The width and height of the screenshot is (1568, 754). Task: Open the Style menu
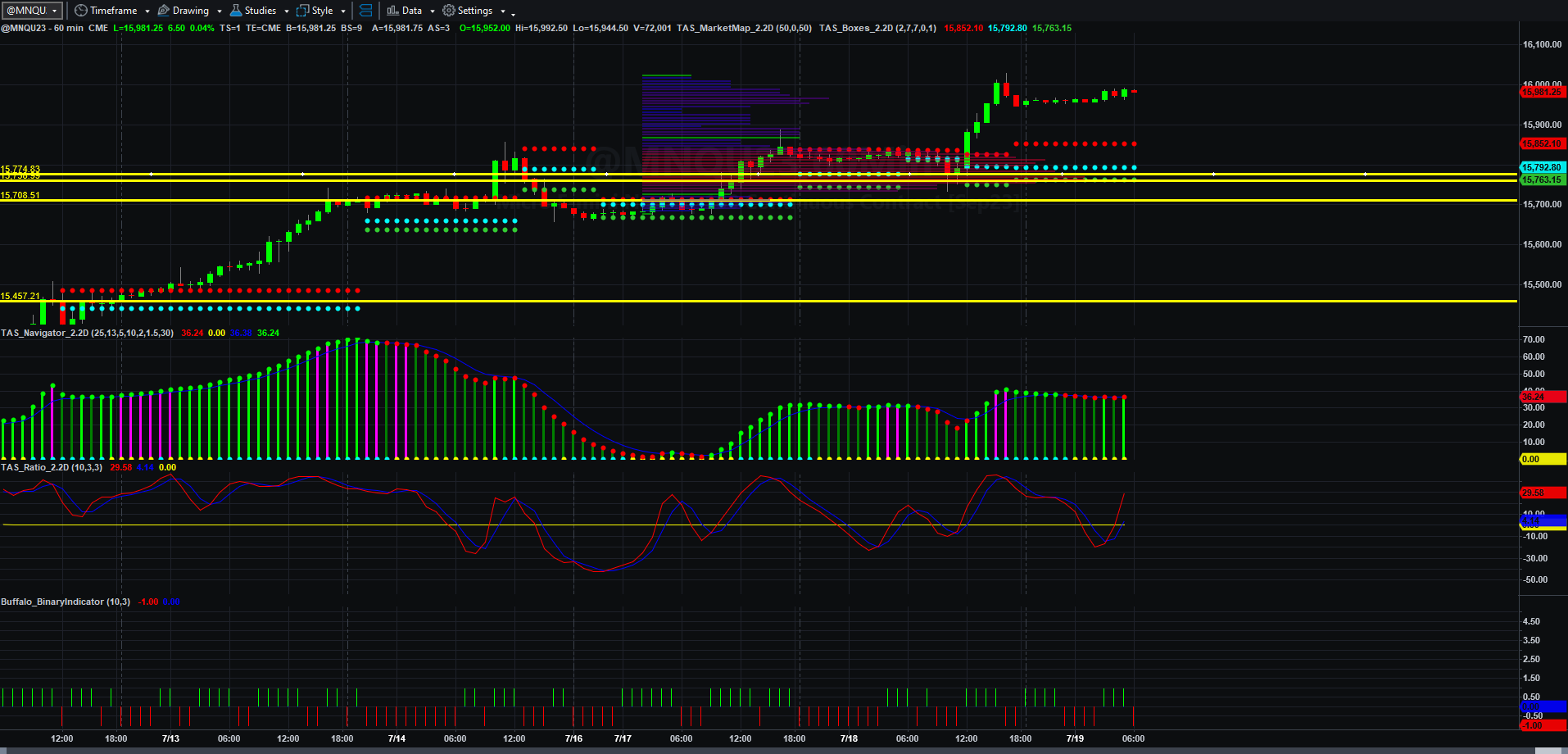click(x=323, y=11)
